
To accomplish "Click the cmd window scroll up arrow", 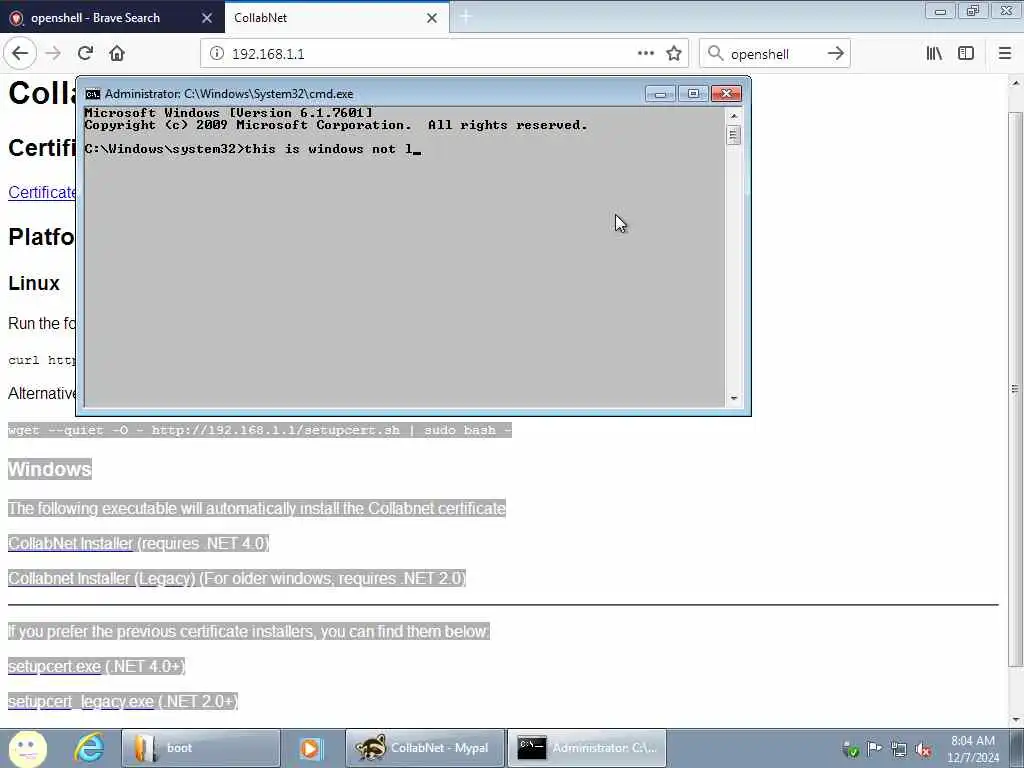I will click(733, 116).
